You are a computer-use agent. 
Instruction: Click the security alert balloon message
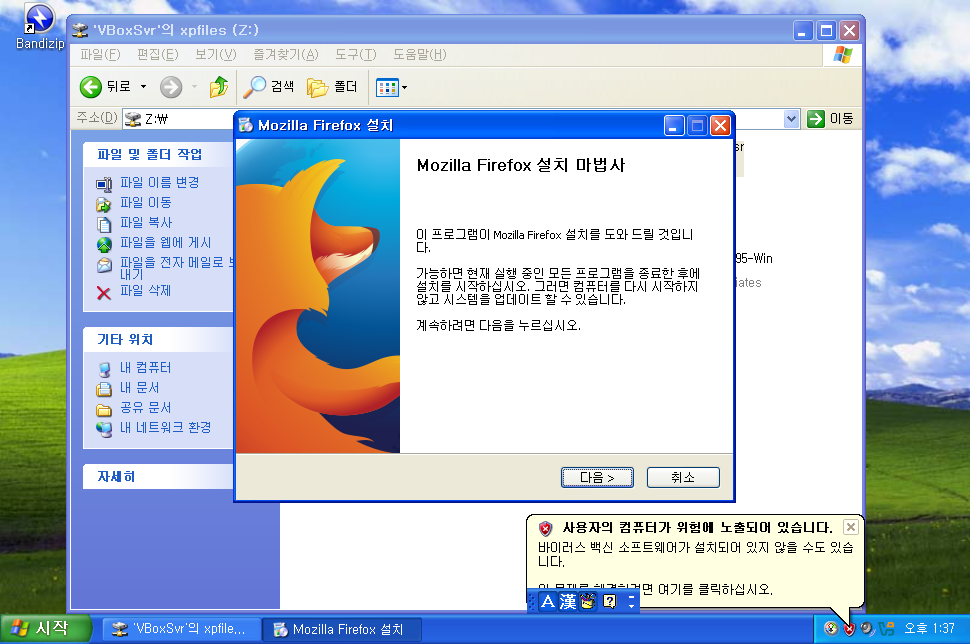(x=695, y=554)
